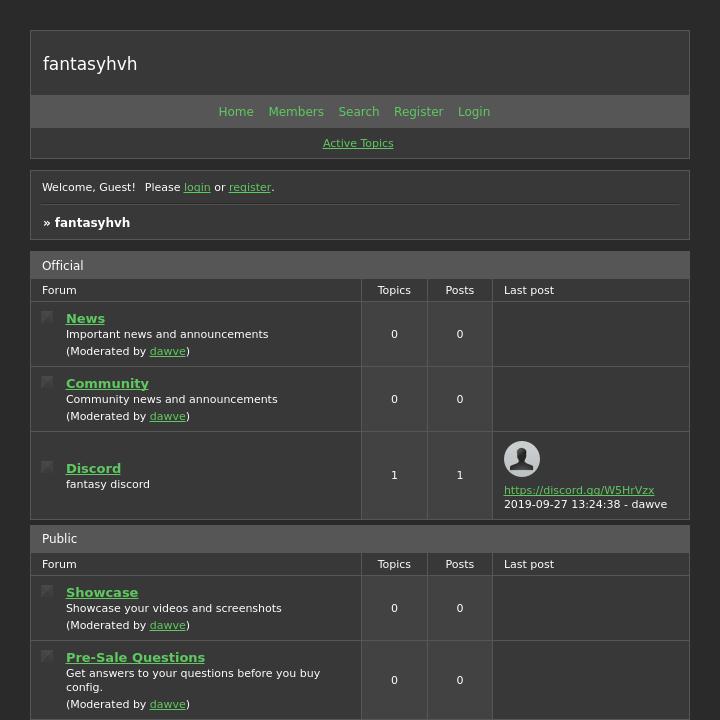Open the Home menu item
The width and height of the screenshot is (720, 720).
(x=236, y=112)
